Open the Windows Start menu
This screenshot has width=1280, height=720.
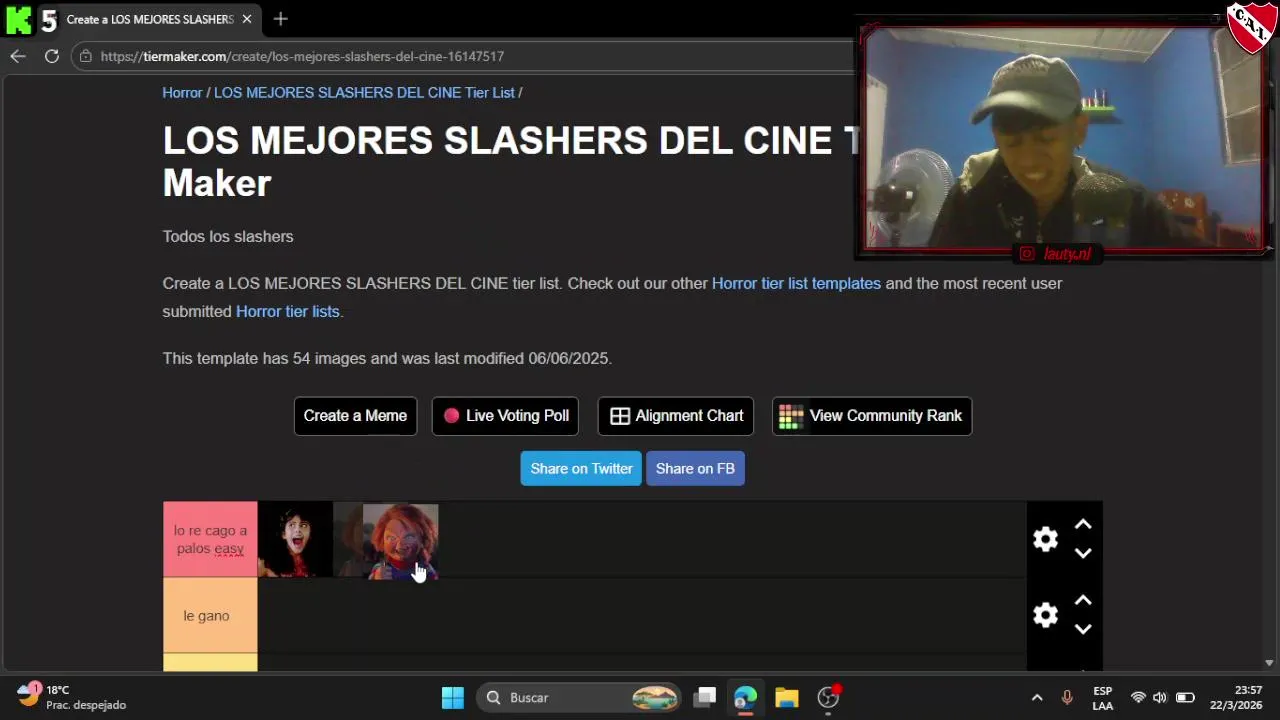453,698
